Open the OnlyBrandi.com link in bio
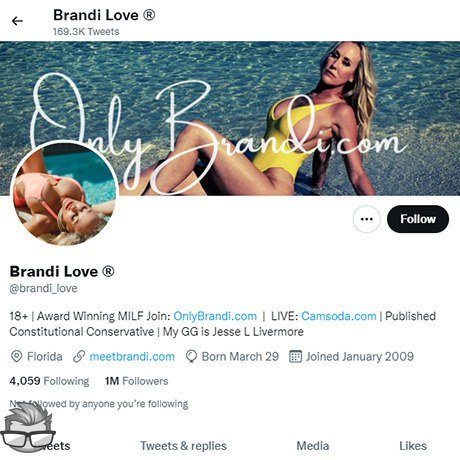This screenshot has width=460, height=460. point(215,316)
